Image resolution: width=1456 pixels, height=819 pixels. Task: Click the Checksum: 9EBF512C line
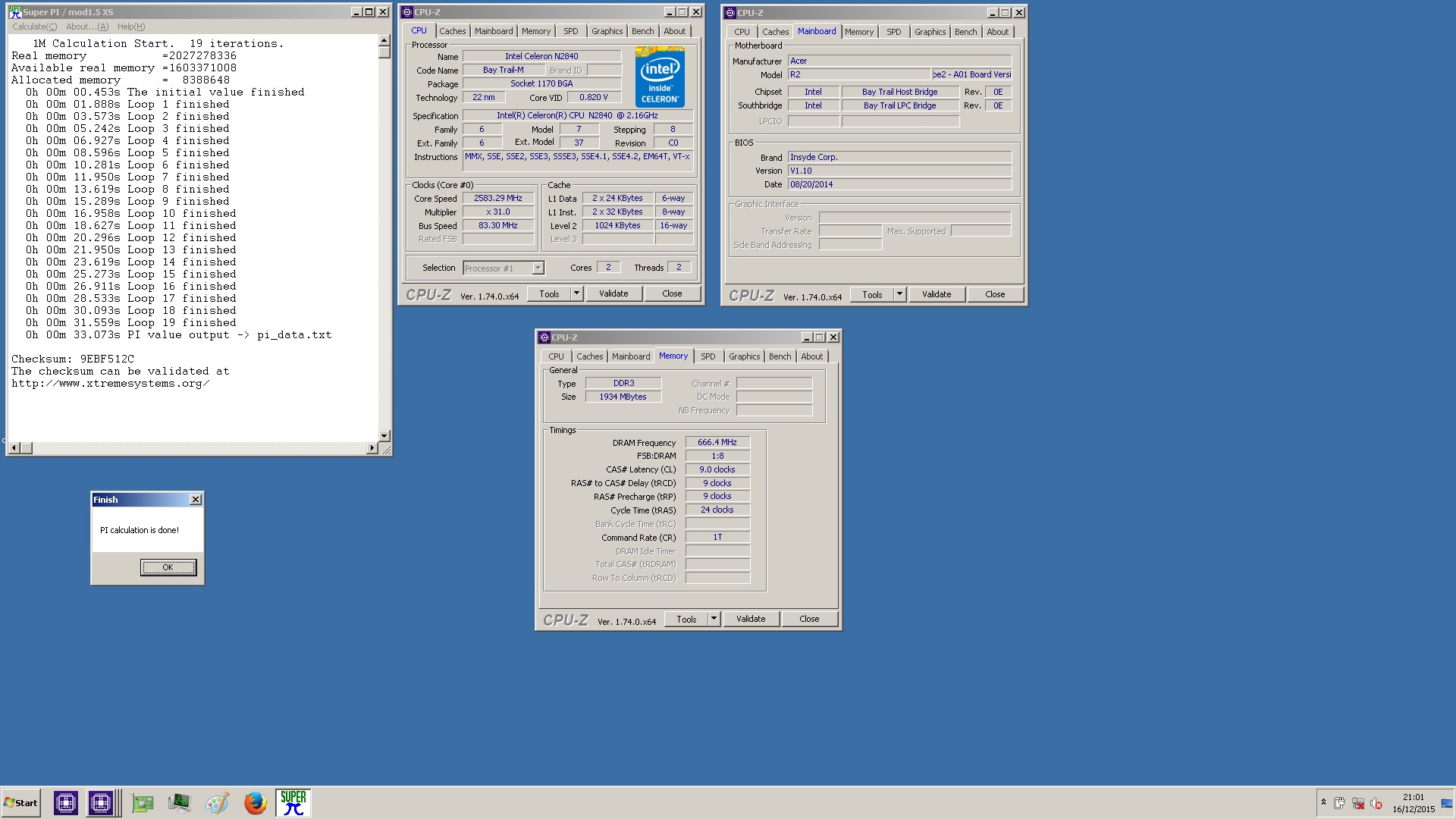click(73, 359)
